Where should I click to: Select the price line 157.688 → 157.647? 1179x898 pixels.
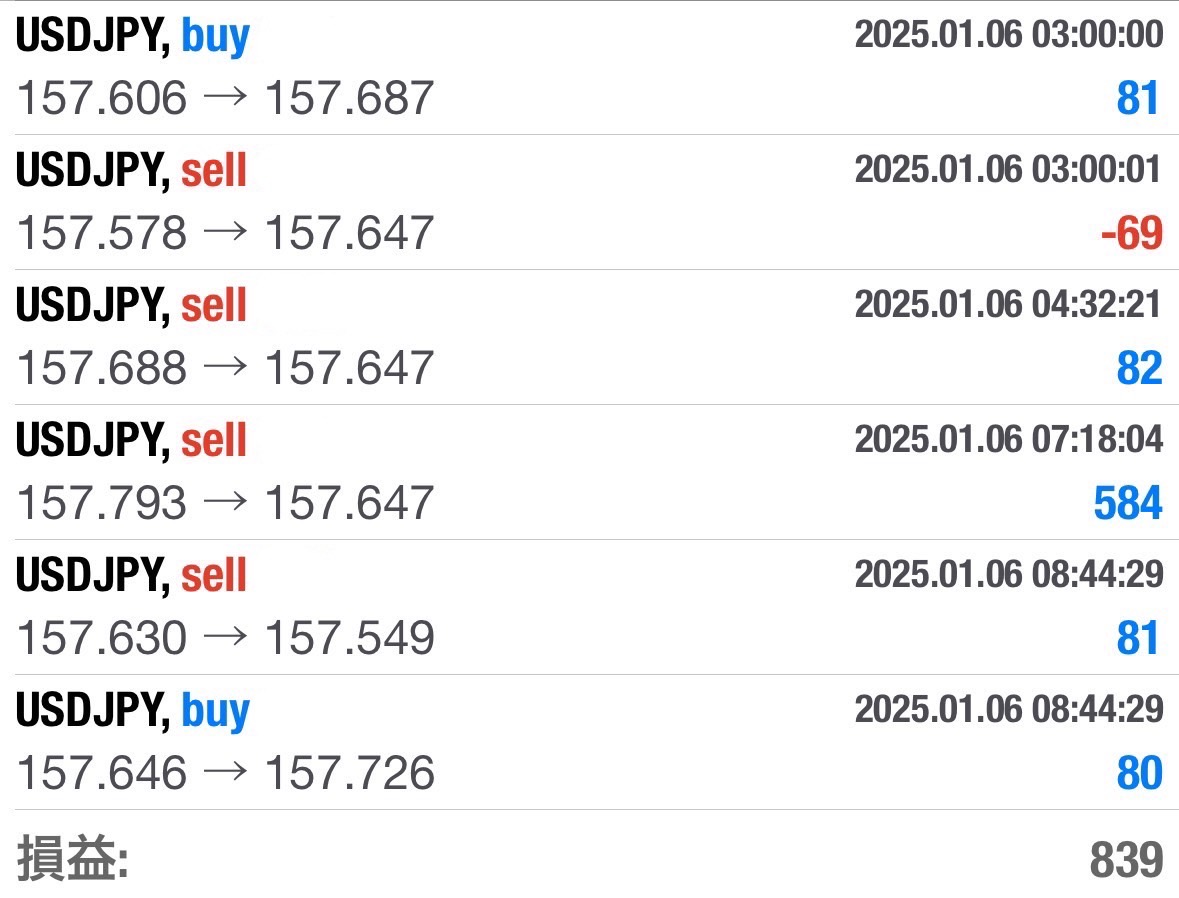click(x=226, y=368)
